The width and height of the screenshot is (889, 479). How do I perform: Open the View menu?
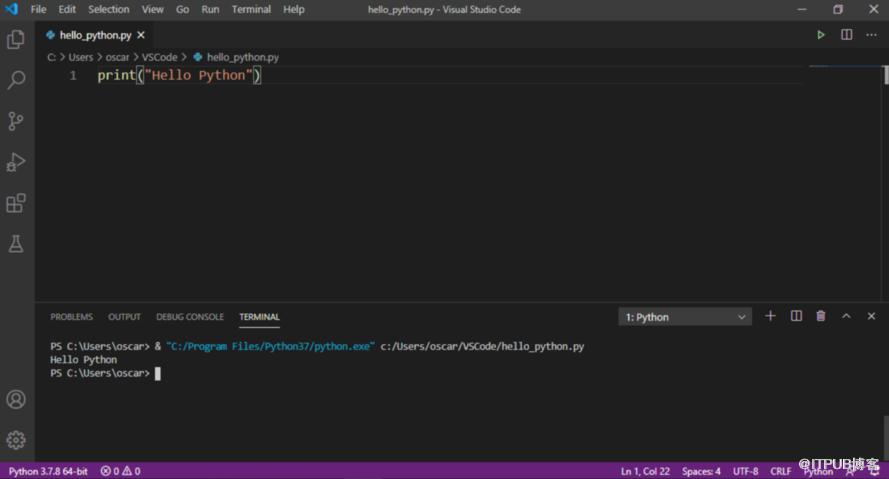point(153,9)
